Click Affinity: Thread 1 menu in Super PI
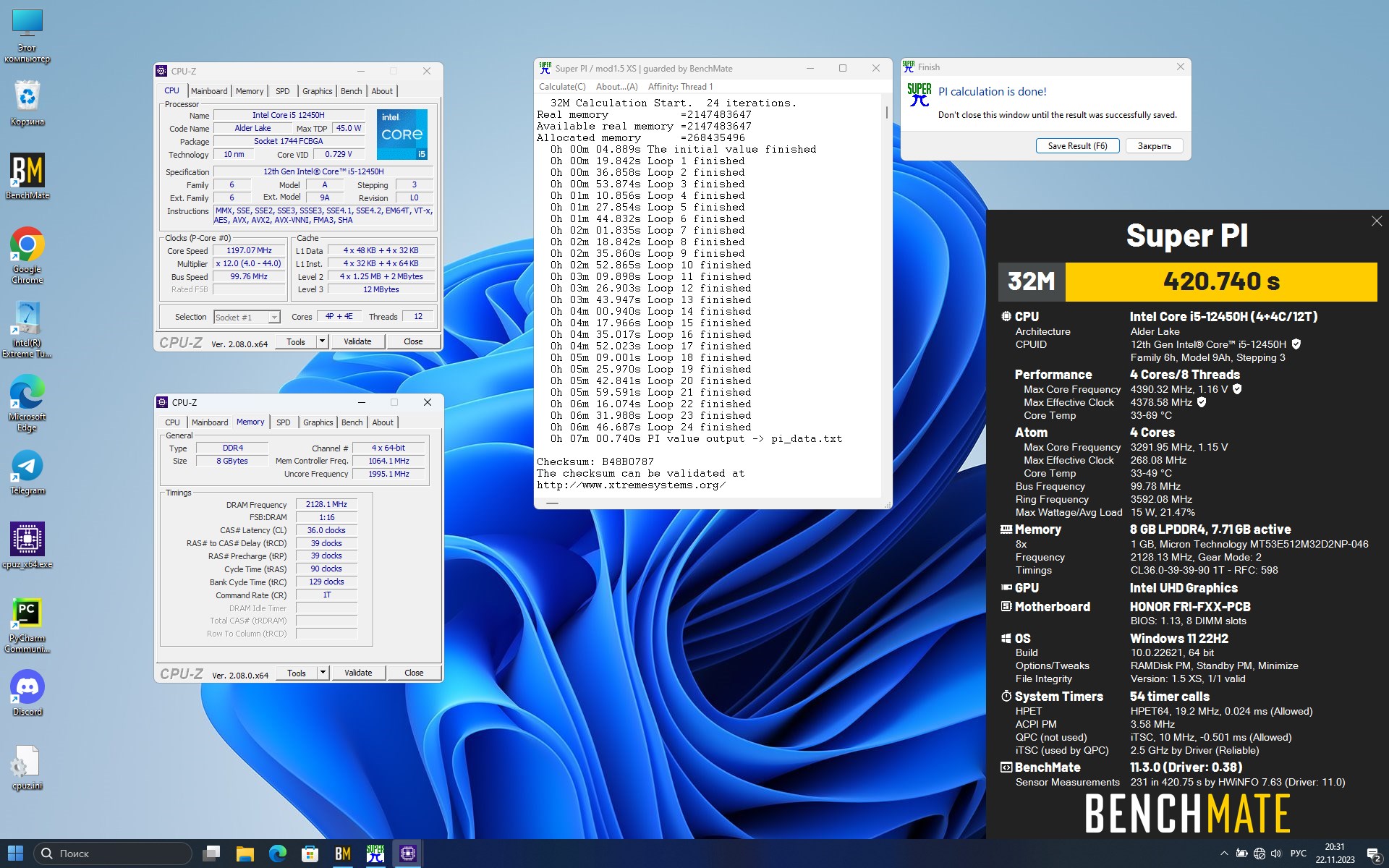This screenshot has height=868, width=1389. tap(680, 87)
